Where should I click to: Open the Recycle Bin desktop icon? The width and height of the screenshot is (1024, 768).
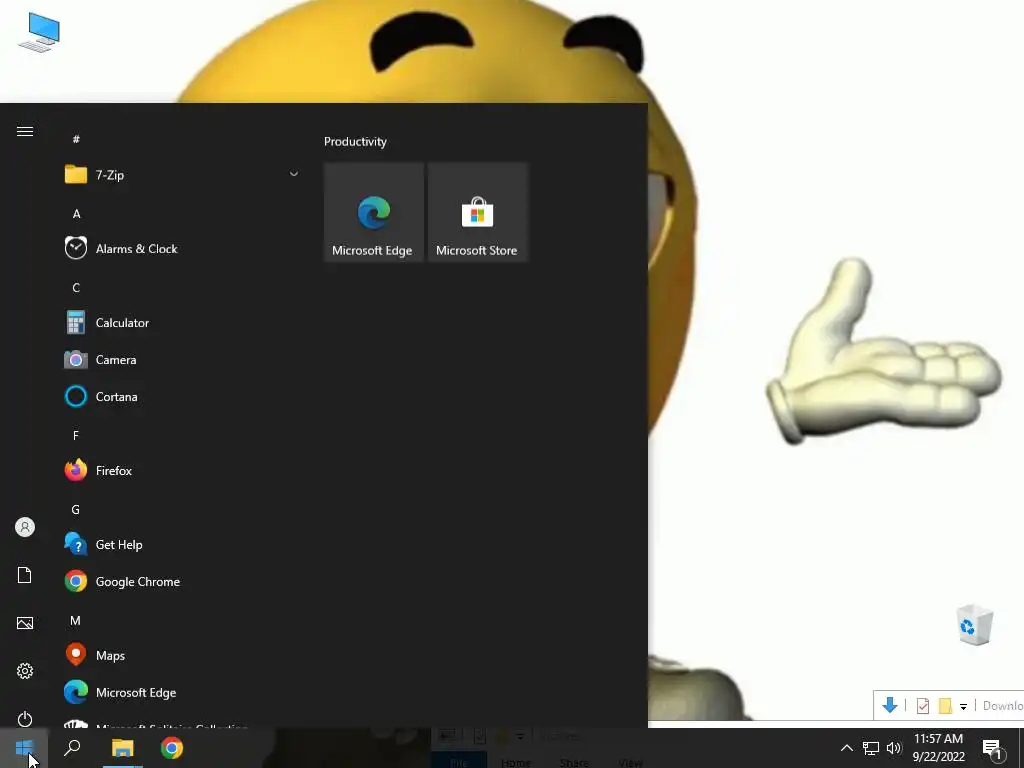pyautogui.click(x=974, y=625)
